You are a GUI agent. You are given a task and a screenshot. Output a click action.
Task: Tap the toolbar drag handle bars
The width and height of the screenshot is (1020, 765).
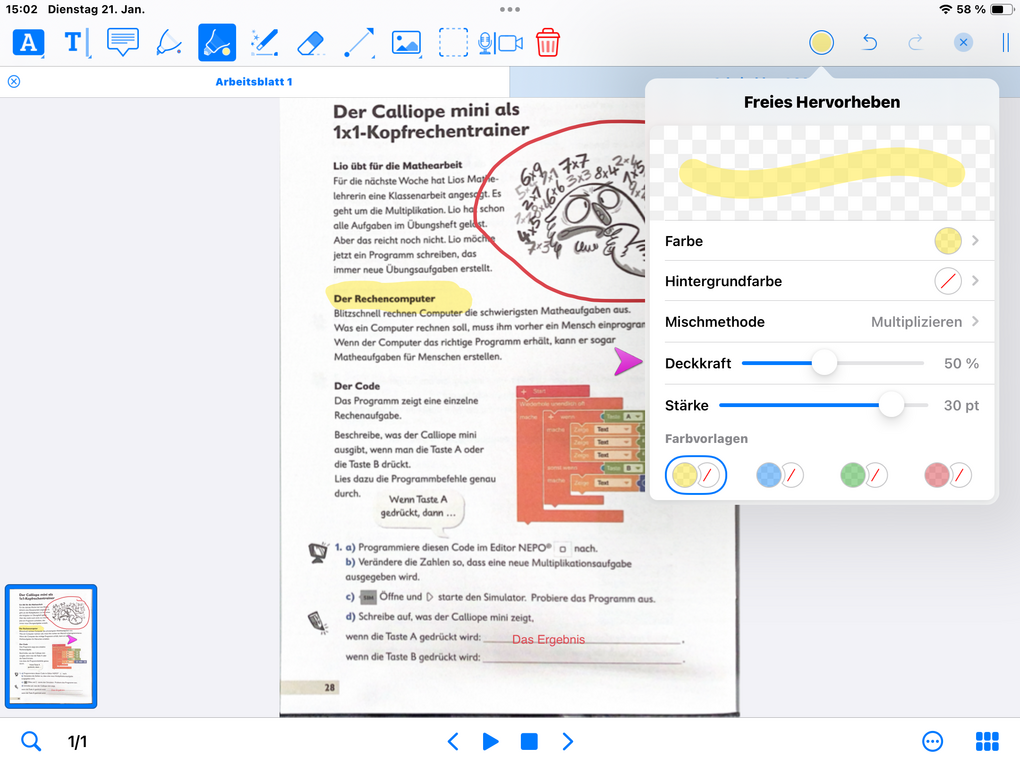(1006, 43)
